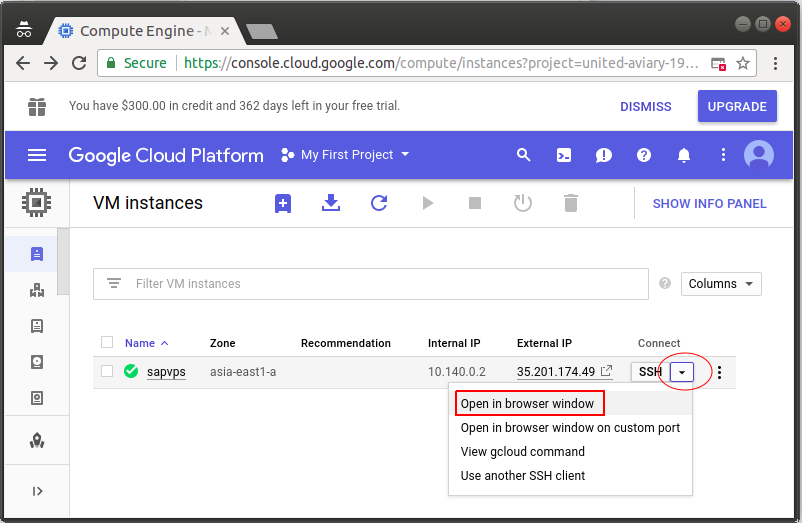Open the Columns dropdown
Viewport: 802px width, 523px height.
721,284
